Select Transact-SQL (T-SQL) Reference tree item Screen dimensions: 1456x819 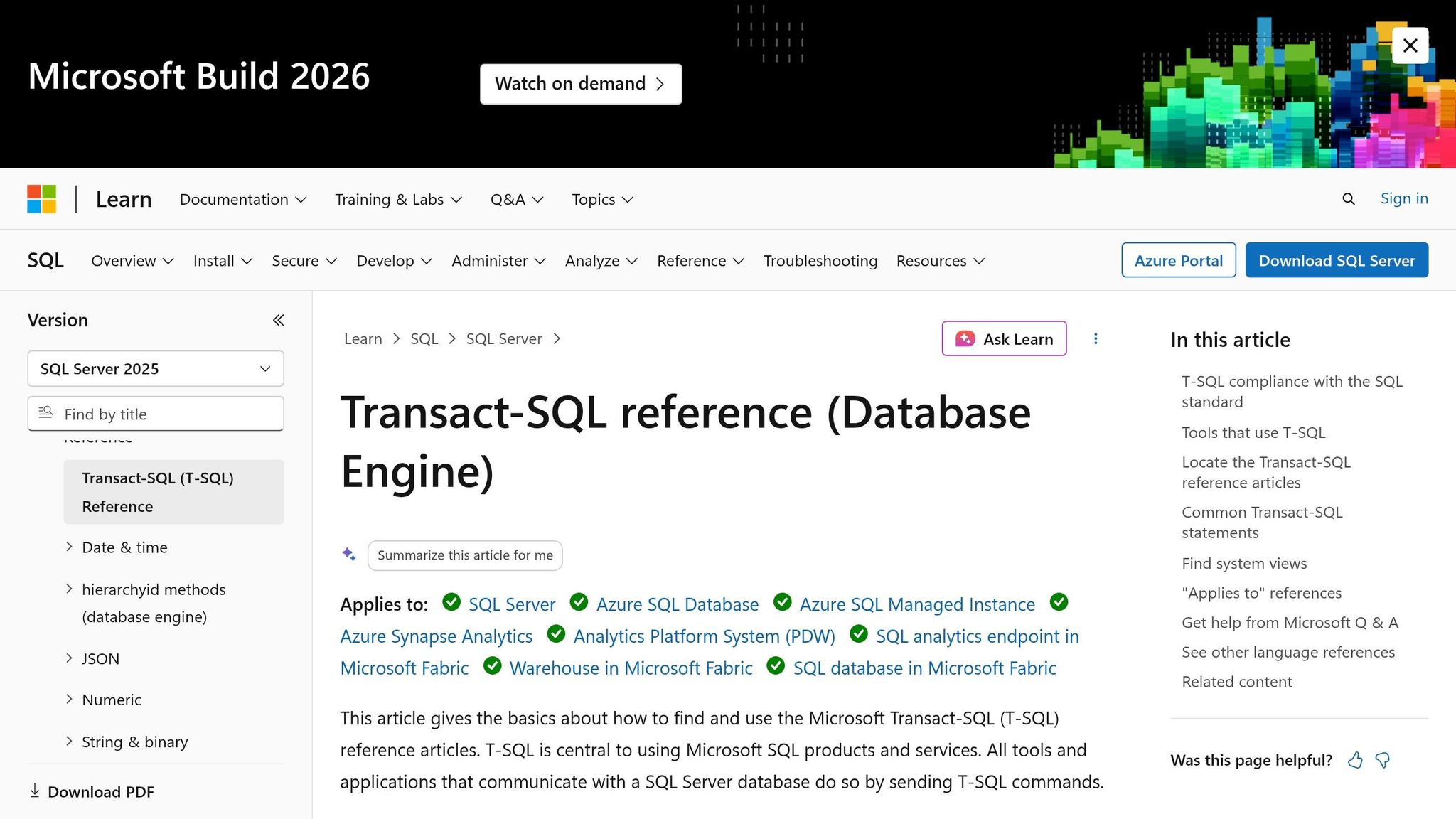click(x=173, y=492)
